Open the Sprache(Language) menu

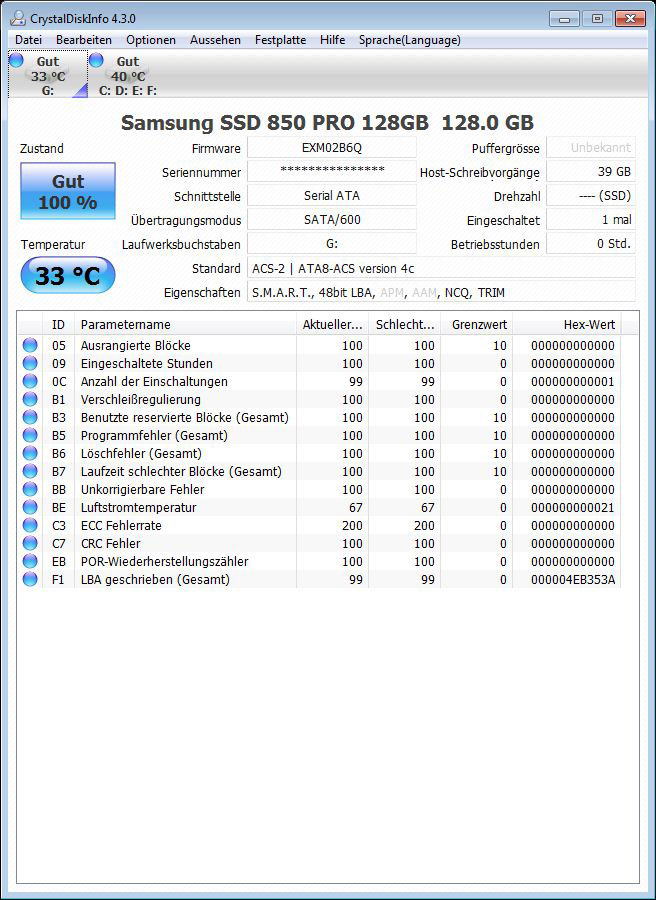(410, 40)
